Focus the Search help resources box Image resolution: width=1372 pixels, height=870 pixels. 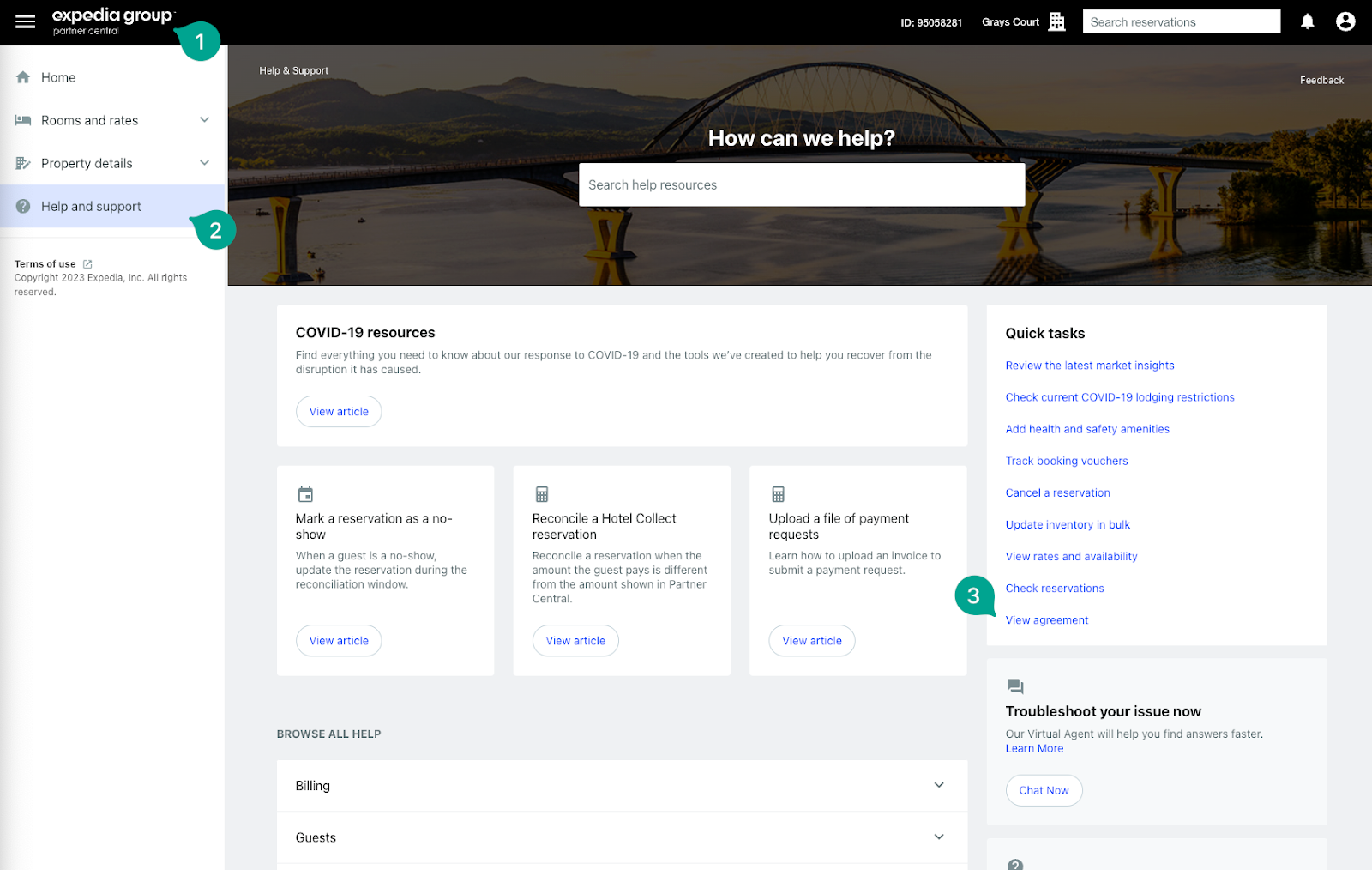(x=802, y=184)
